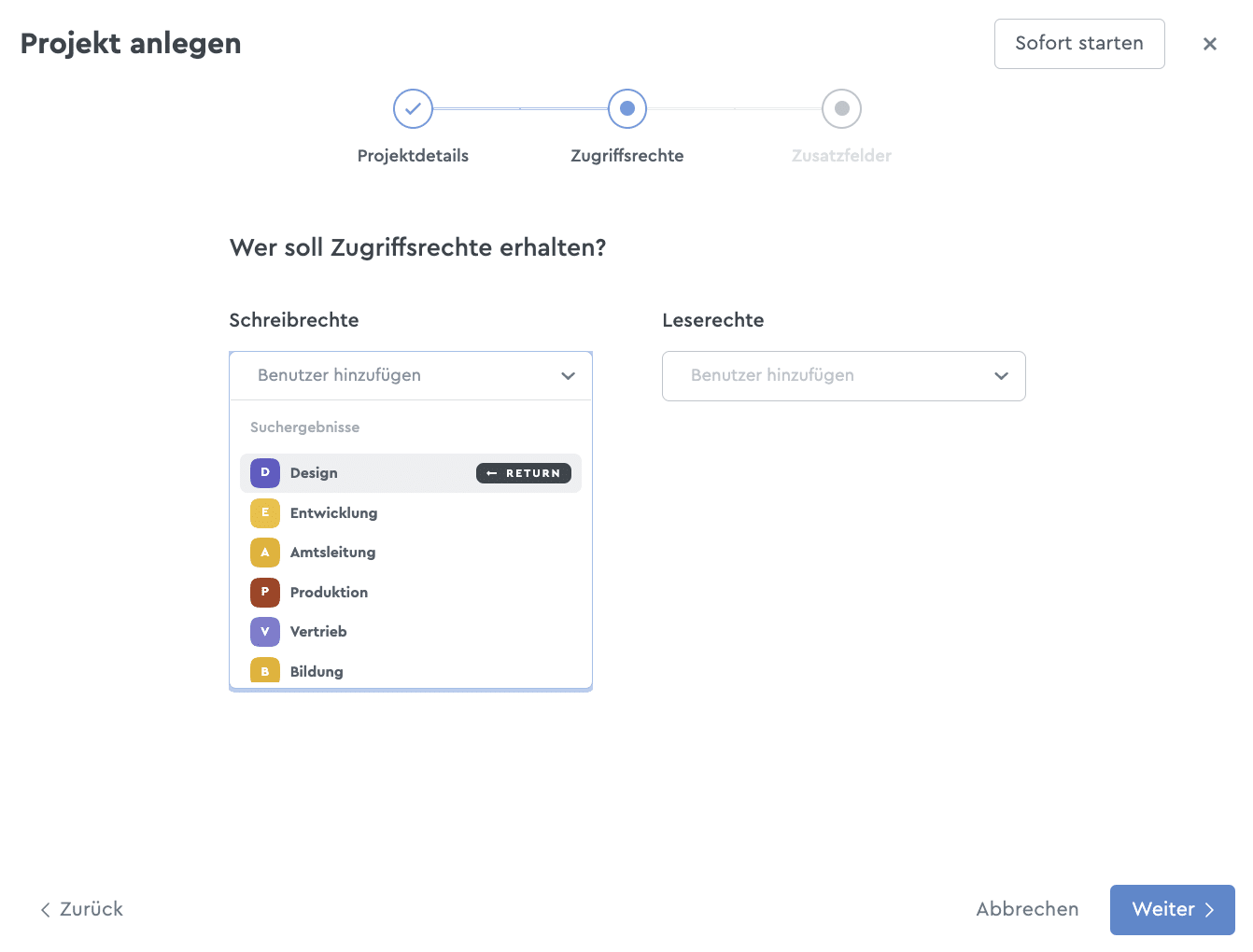Jump to the Zusatzfelder step
The height and width of the screenshot is (952, 1253).
tap(841, 109)
